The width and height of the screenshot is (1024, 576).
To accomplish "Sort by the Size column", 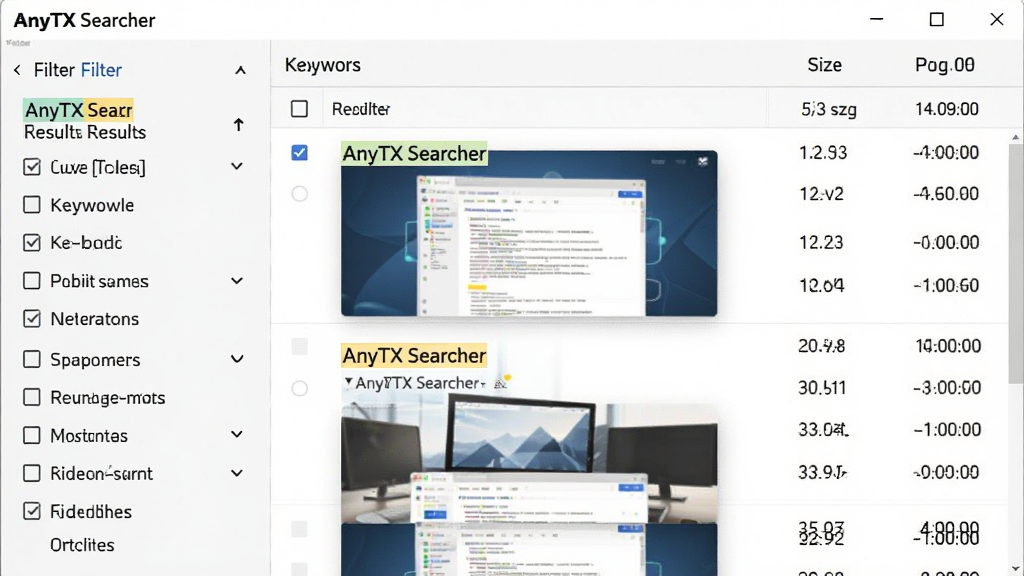I will coord(824,65).
